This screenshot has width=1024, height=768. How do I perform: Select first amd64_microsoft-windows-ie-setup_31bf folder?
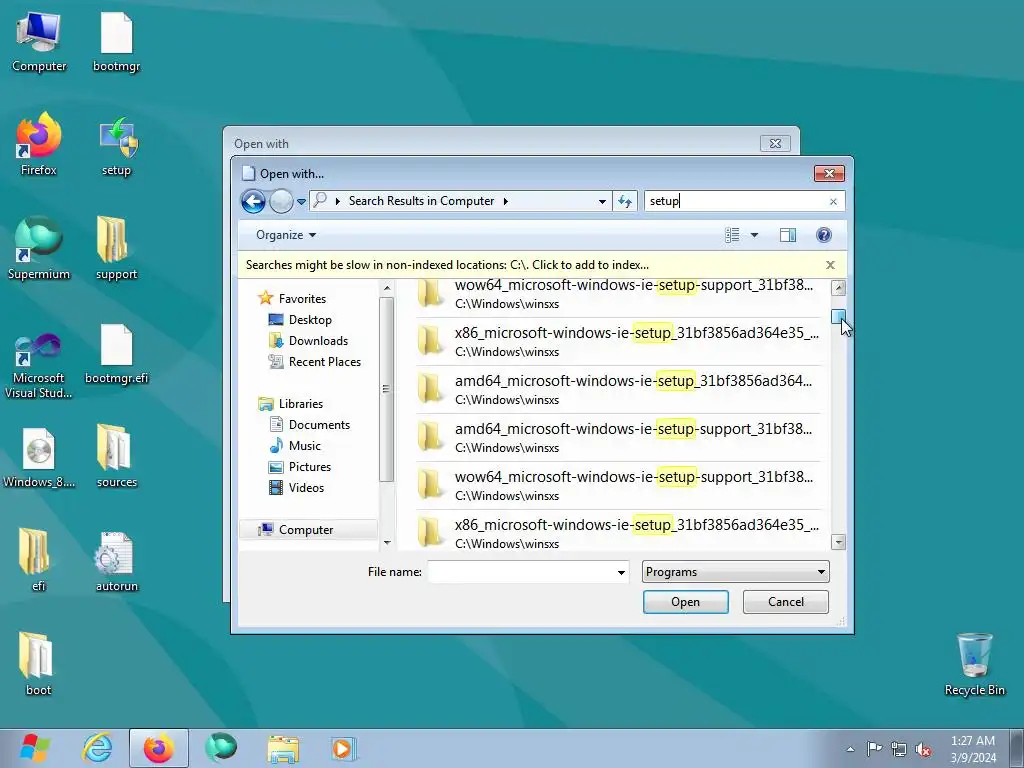click(618, 389)
